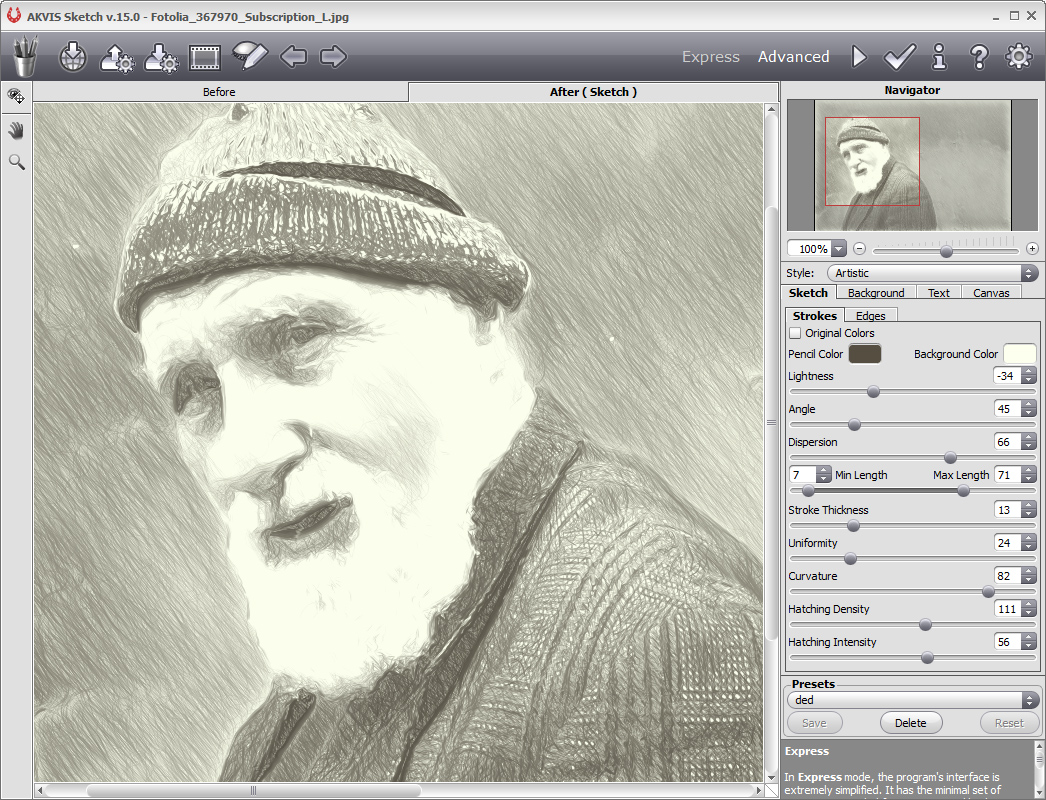Switch to Advanced mode
The width and height of the screenshot is (1046, 800).
(x=793, y=57)
